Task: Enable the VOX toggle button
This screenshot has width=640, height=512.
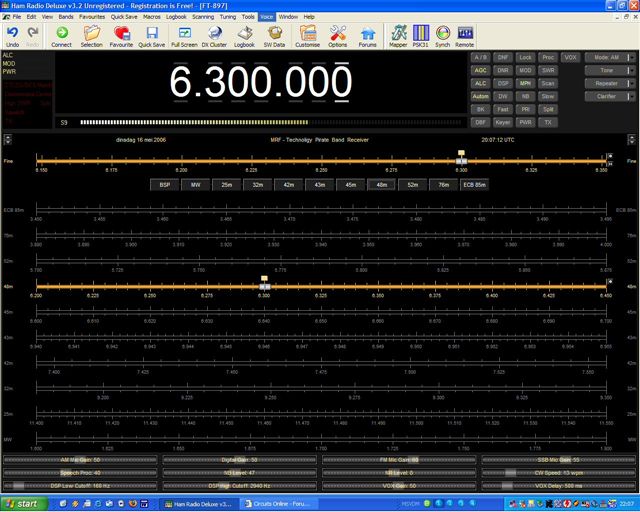Action: (x=570, y=58)
